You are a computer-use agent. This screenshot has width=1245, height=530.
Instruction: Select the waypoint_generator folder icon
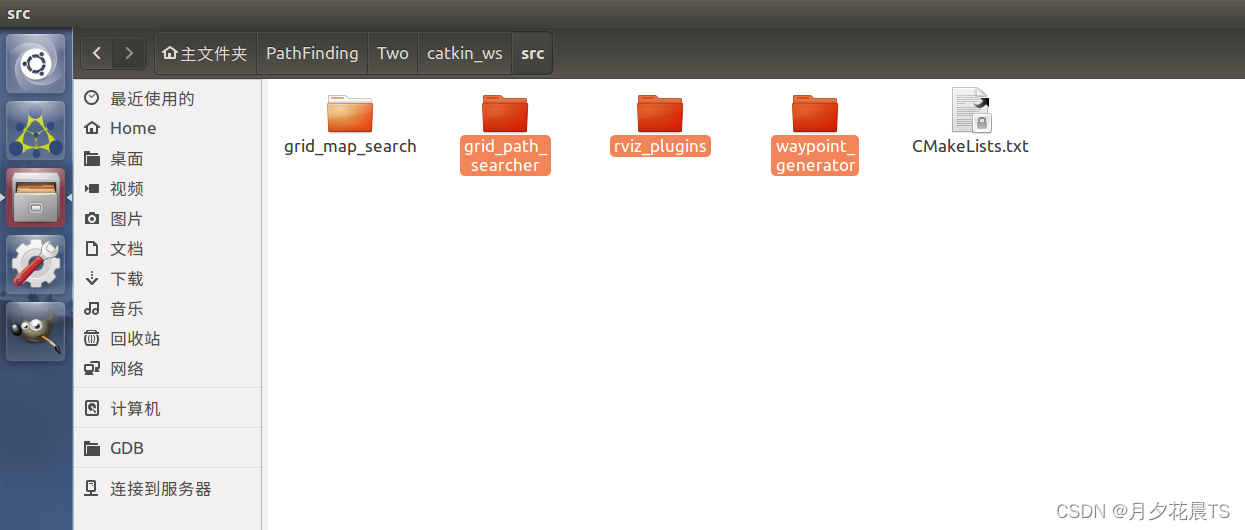tap(815, 112)
